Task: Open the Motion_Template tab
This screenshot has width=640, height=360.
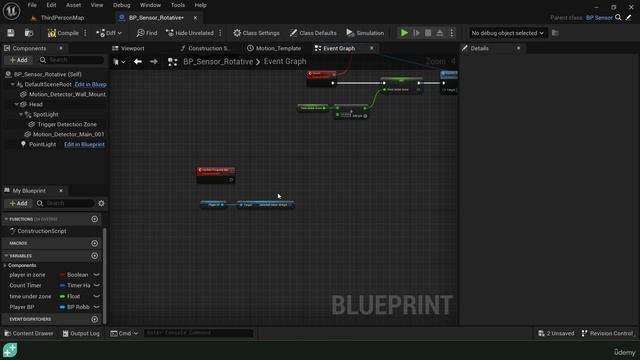Action: [274, 48]
